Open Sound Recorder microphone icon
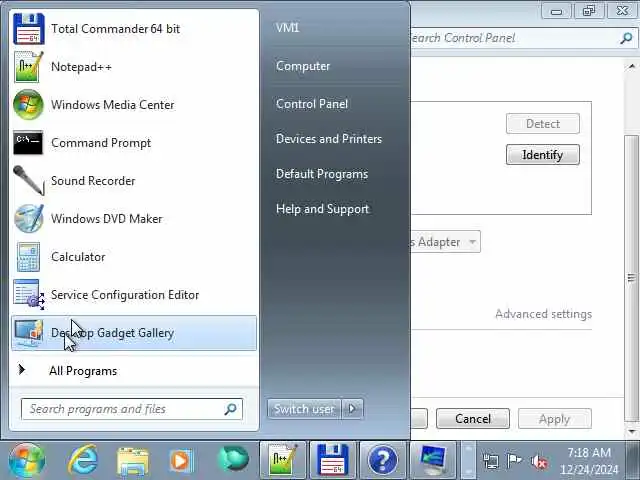 [28, 180]
